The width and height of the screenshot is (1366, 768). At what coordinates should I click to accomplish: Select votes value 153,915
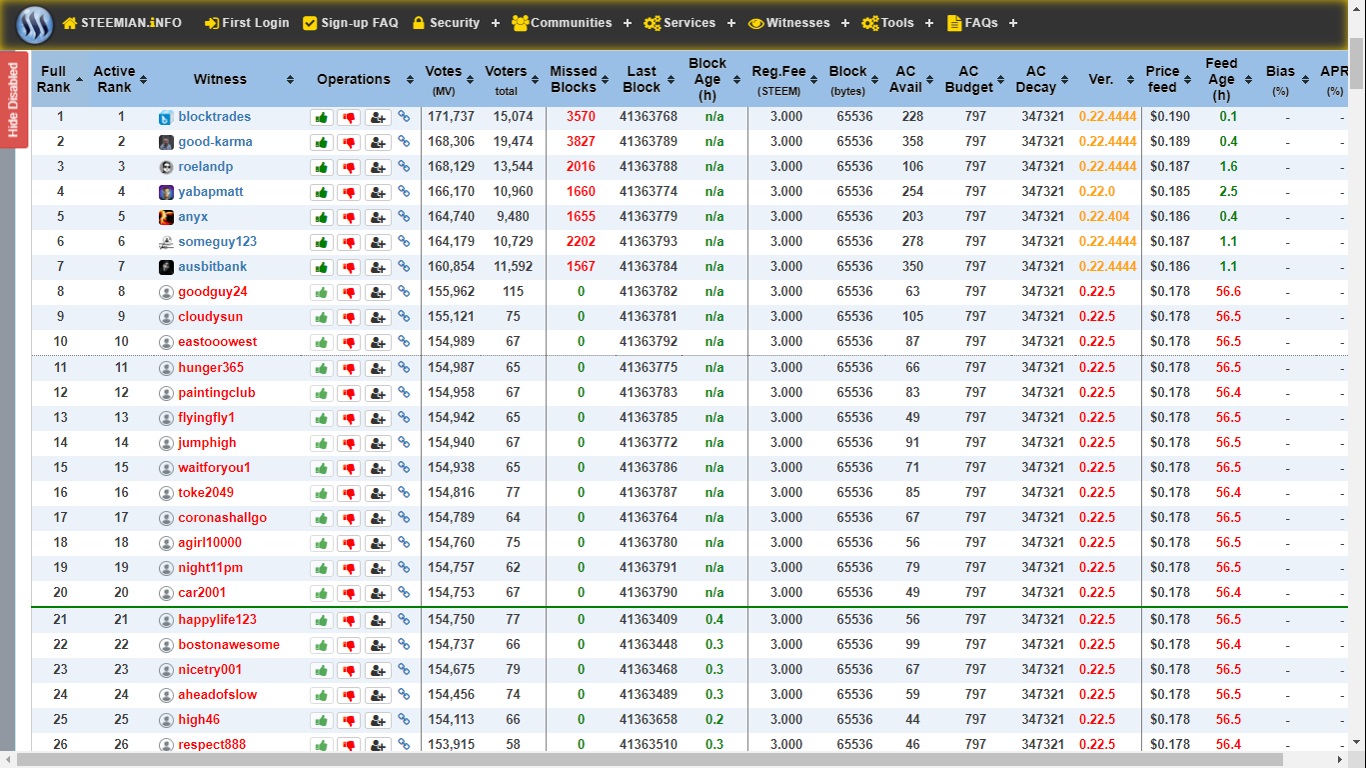click(451, 745)
